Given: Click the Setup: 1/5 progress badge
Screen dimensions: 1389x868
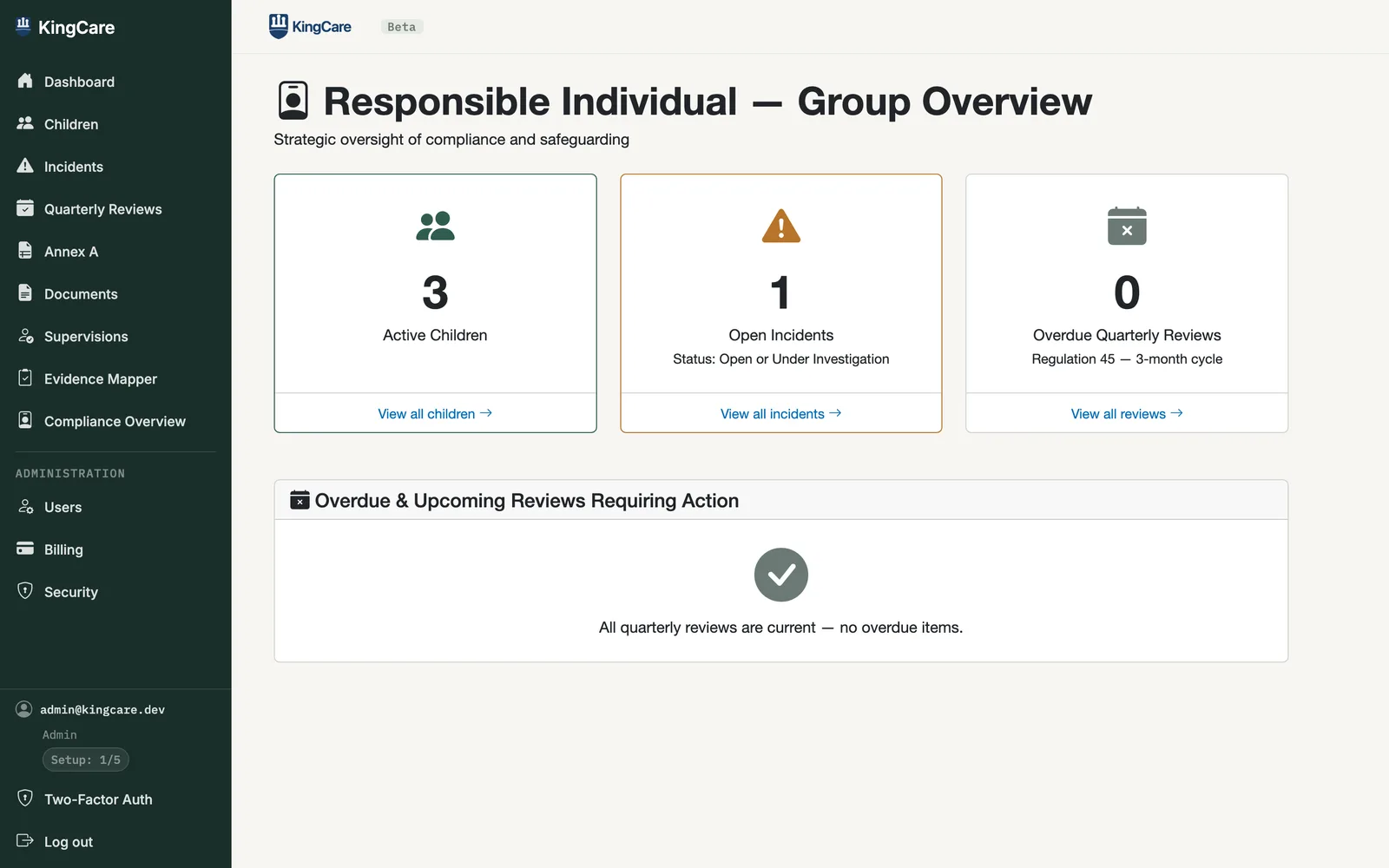Looking at the screenshot, I should pos(86,759).
